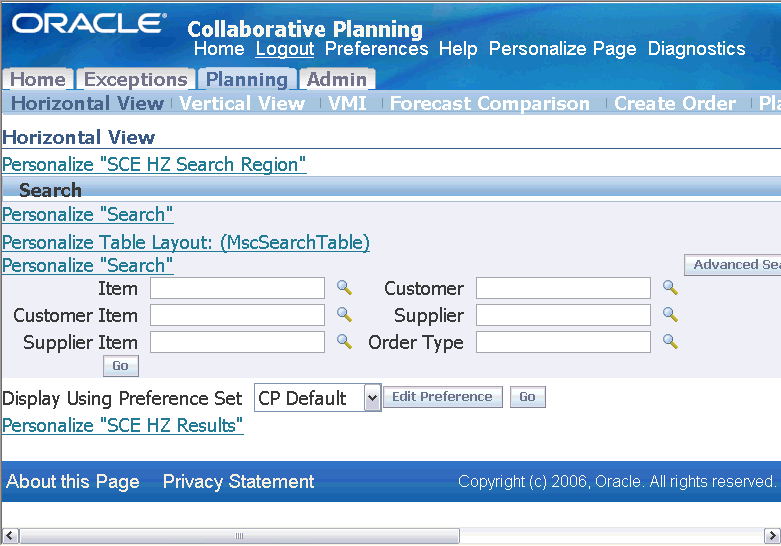The image size is (781, 546).
Task: Open the Privacy Statement link
Action: (239, 482)
